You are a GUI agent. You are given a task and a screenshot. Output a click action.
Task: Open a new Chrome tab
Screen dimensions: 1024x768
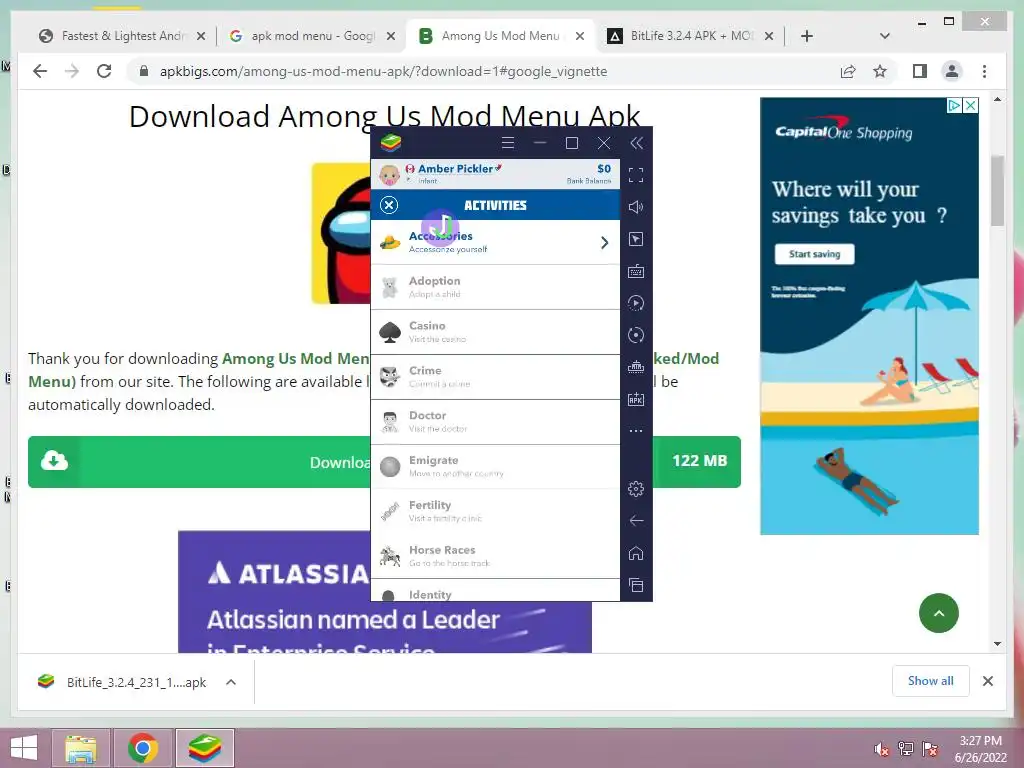[807, 37]
